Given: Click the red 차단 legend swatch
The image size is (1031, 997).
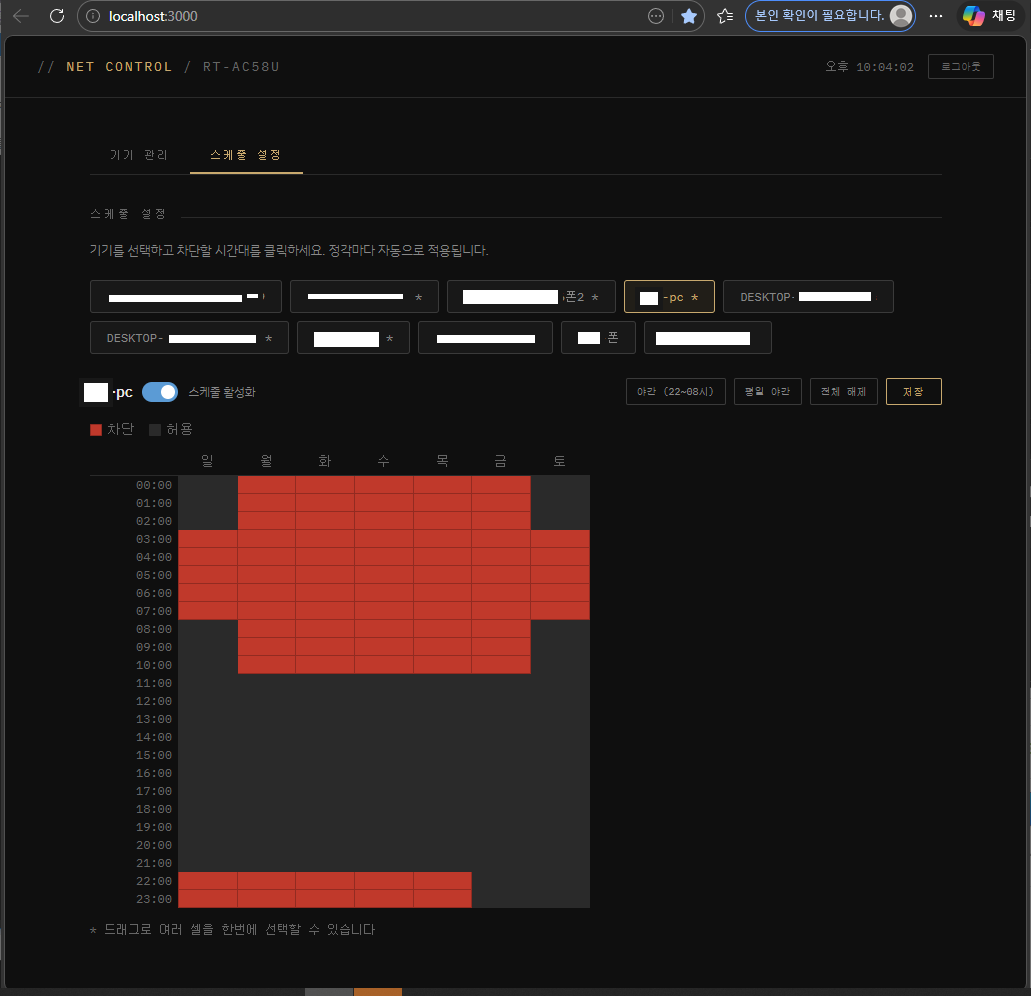Looking at the screenshot, I should pyautogui.click(x=96, y=430).
